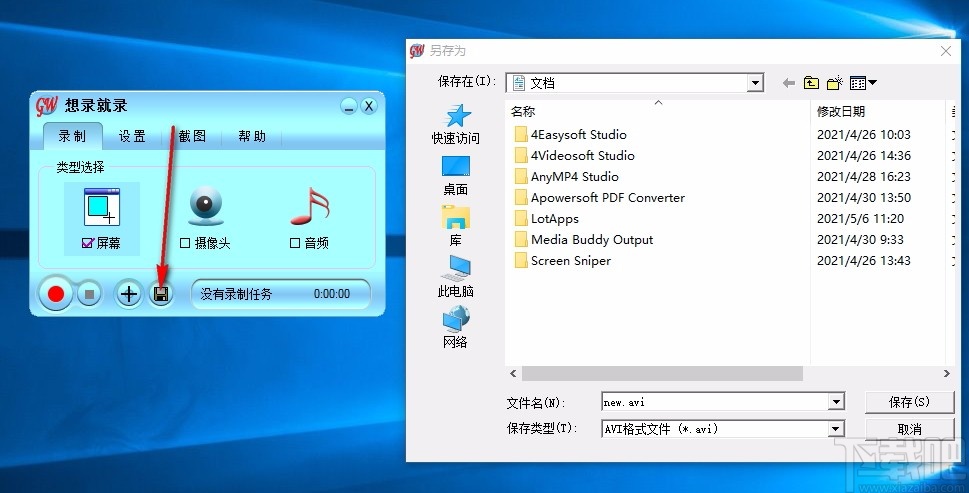969x493 pixels.
Task: Click the 保存(S) button
Action: [910, 402]
